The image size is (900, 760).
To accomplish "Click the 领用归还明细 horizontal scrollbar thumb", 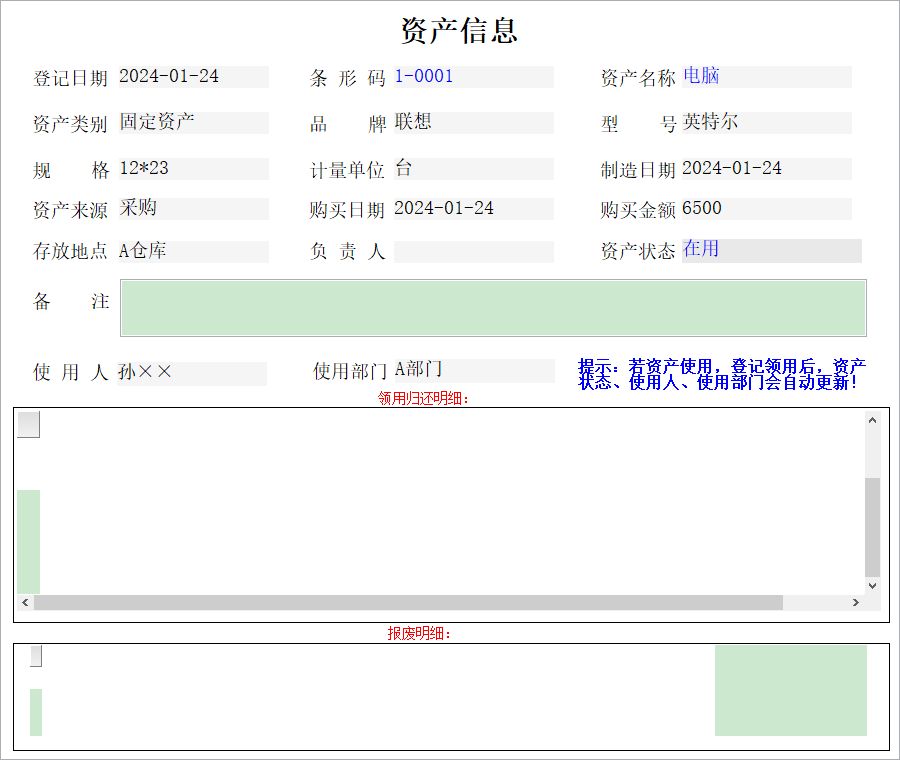I will pos(408,602).
